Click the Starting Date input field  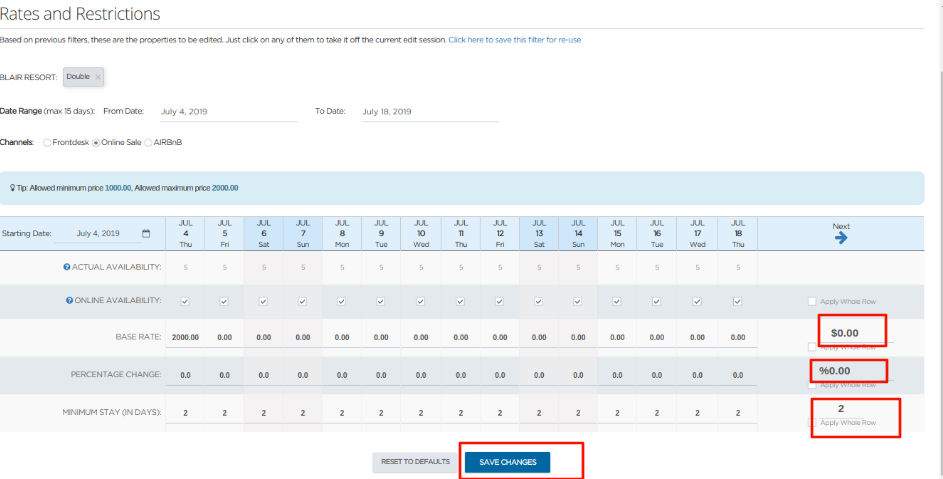pos(98,233)
